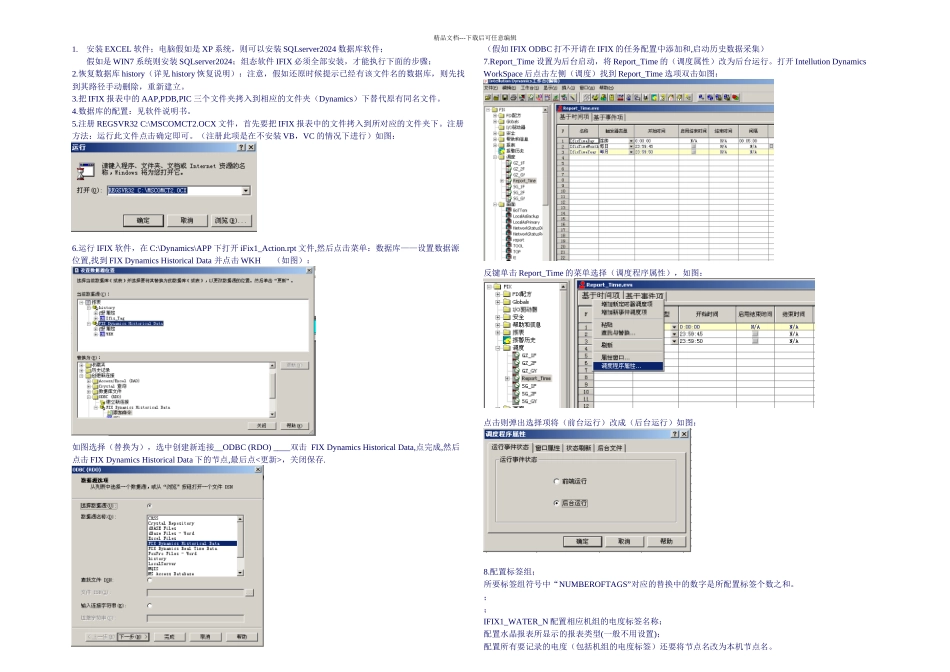Click 下一步 in the ODBC (RDO) dialog

pos(133,637)
